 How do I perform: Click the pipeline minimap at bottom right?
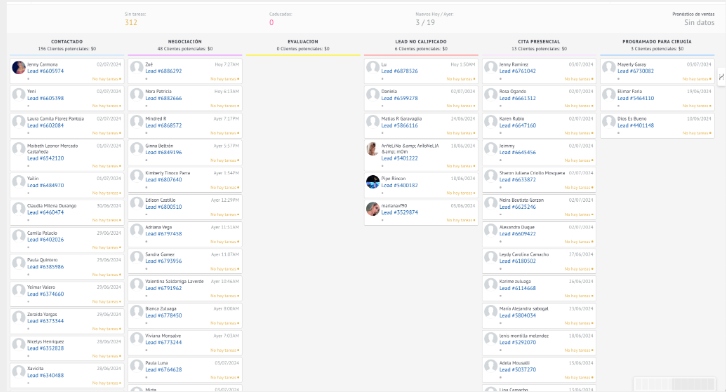pyautogui.click(x=676, y=384)
